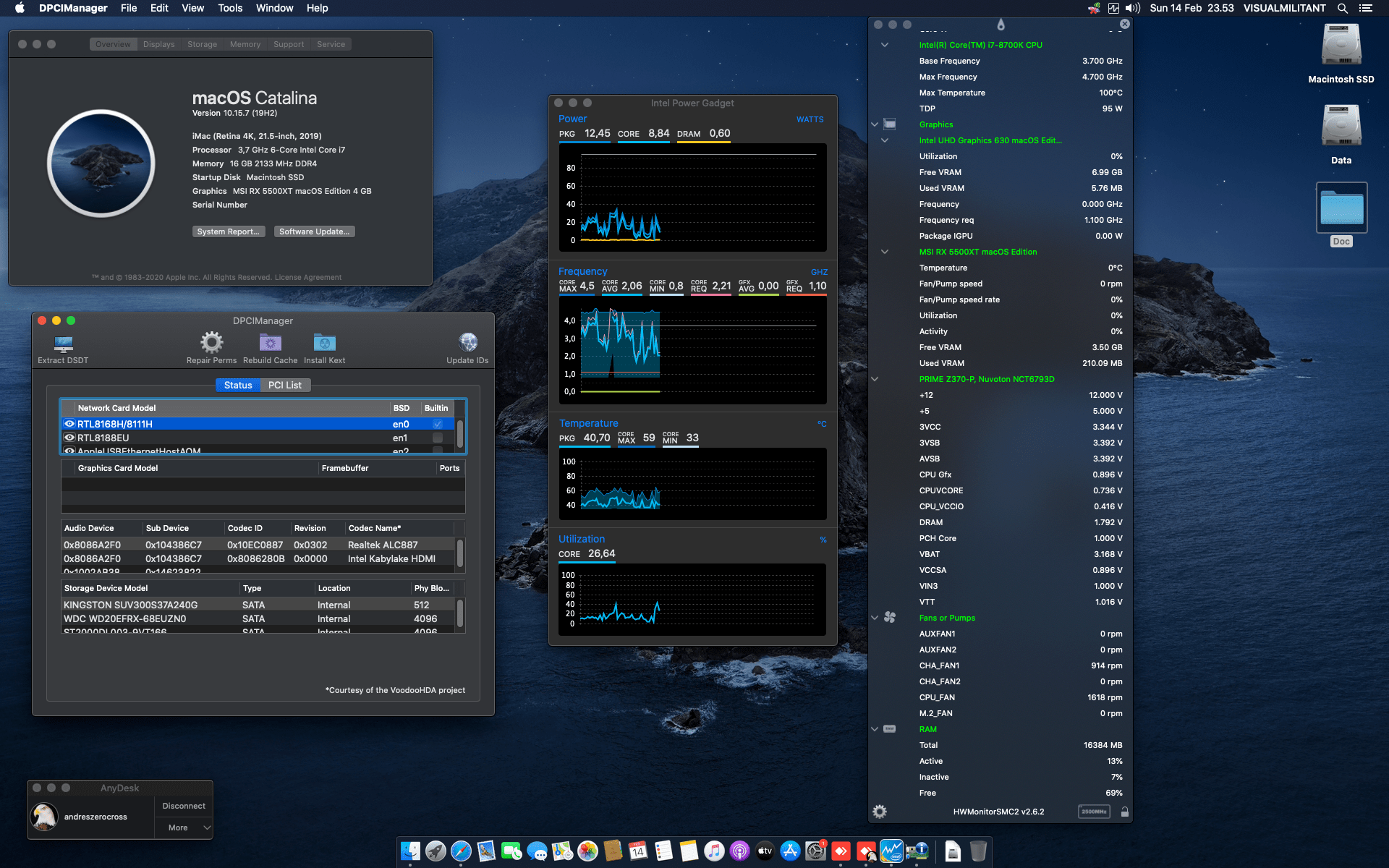Open Notification Center list icon
The height and width of the screenshot is (868, 1389).
click(x=1366, y=8)
